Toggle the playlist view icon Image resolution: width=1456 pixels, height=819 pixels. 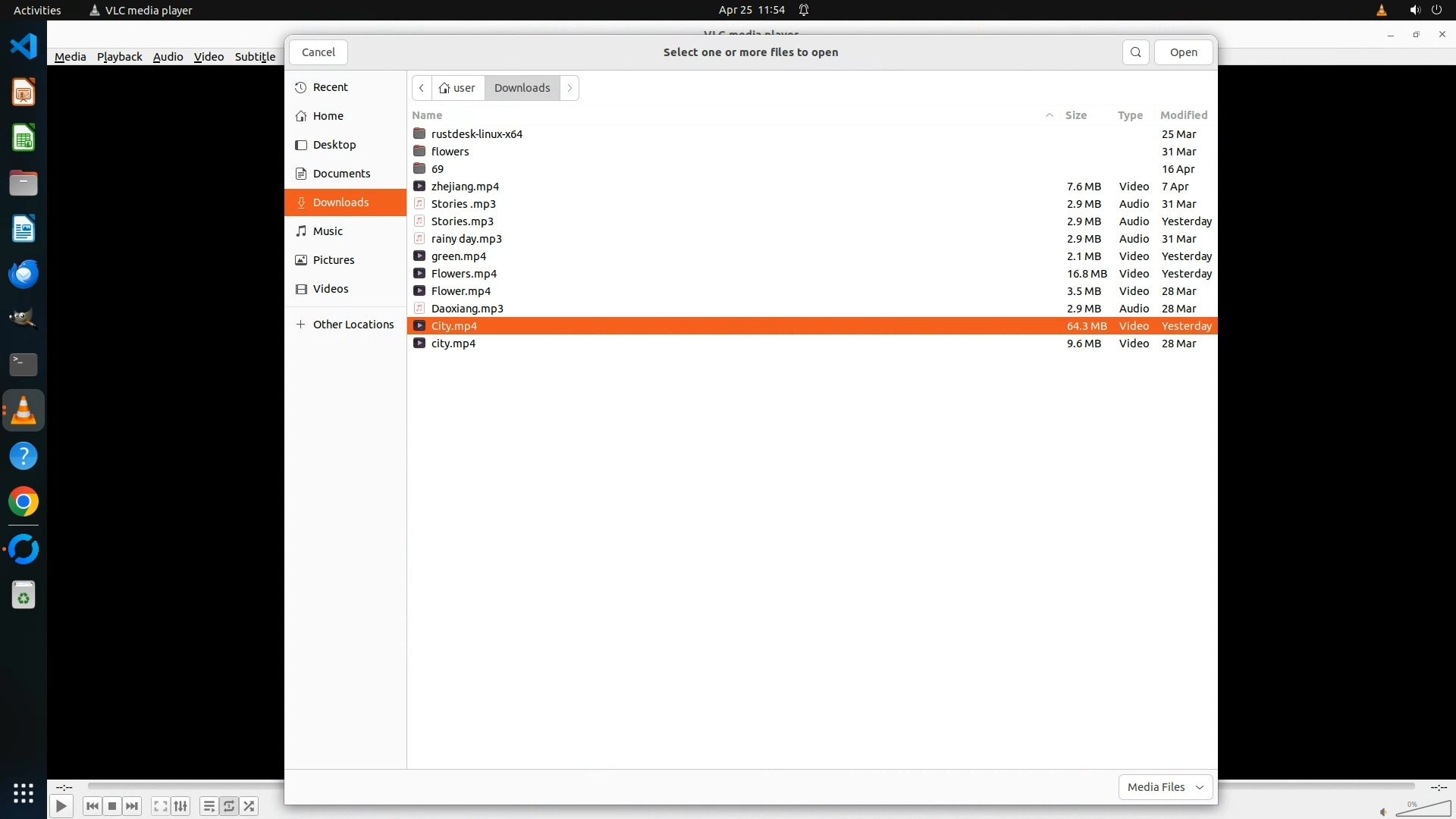click(x=209, y=806)
